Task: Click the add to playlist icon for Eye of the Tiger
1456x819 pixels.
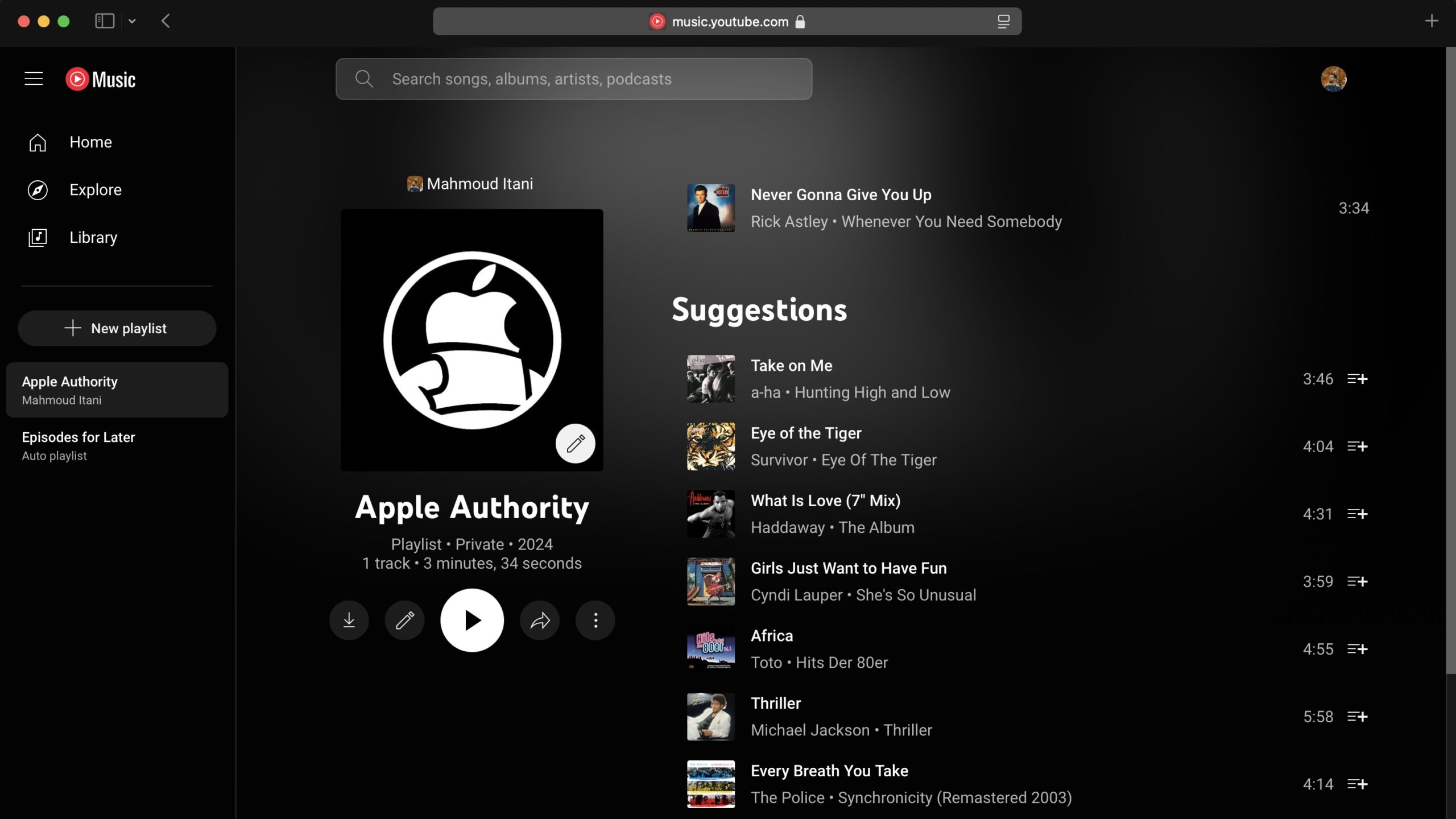Action: [x=1358, y=446]
